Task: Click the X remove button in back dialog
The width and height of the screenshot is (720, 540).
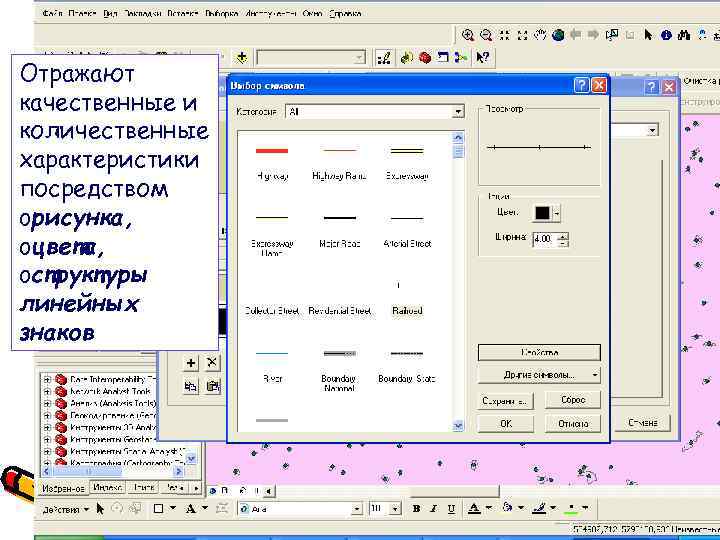Action: [x=212, y=363]
